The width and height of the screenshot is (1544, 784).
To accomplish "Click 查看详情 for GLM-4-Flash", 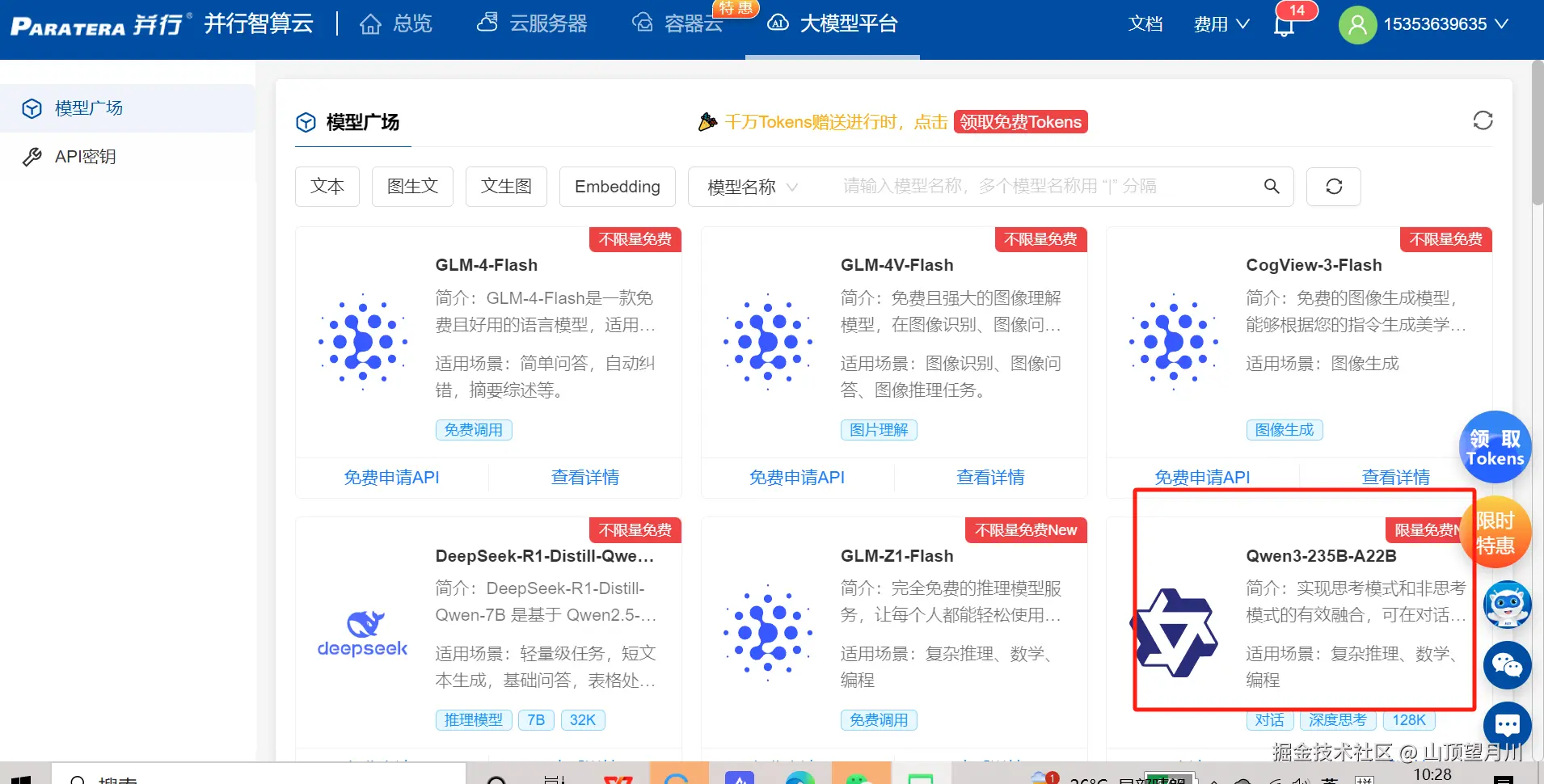I will click(x=584, y=478).
